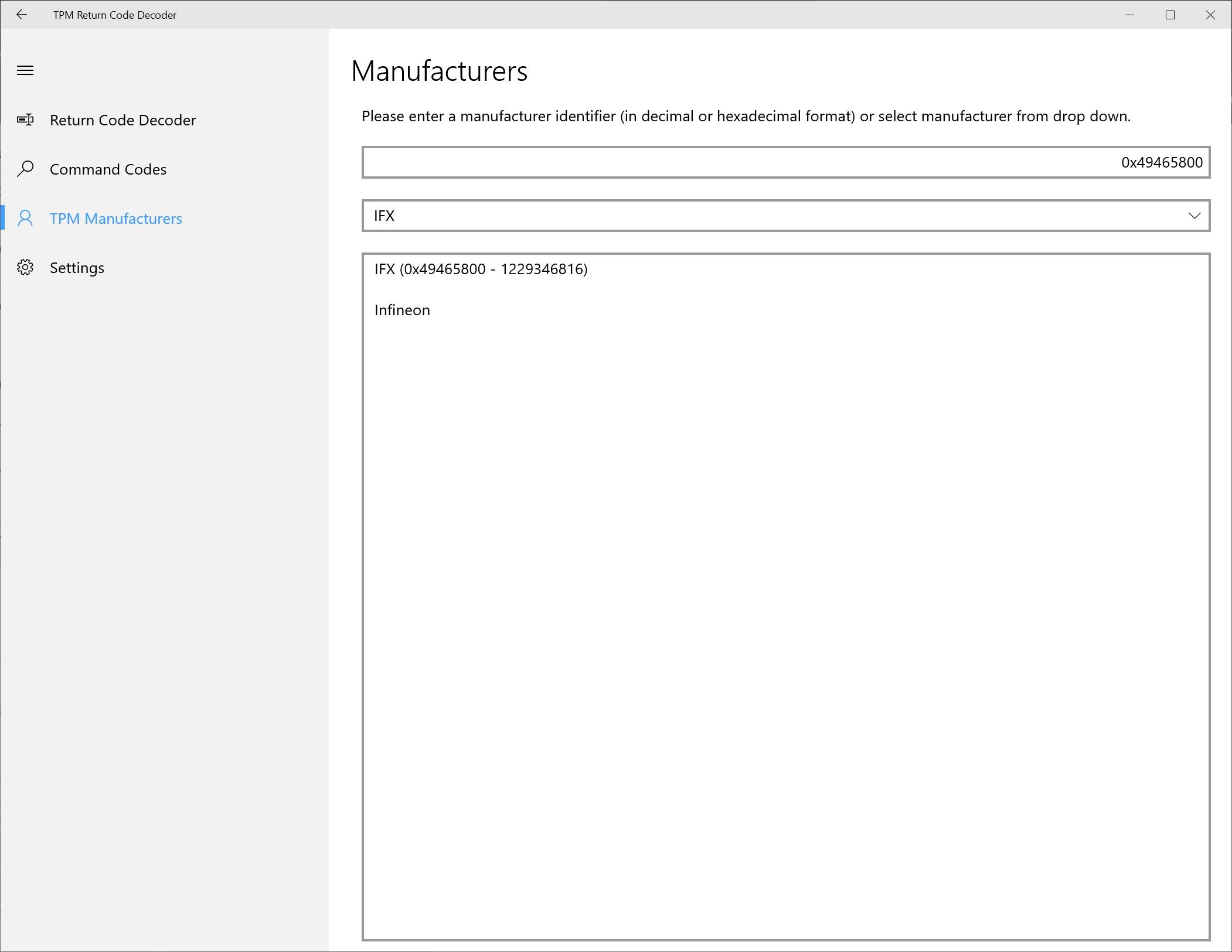Click the Settings gear icon

tap(25, 268)
